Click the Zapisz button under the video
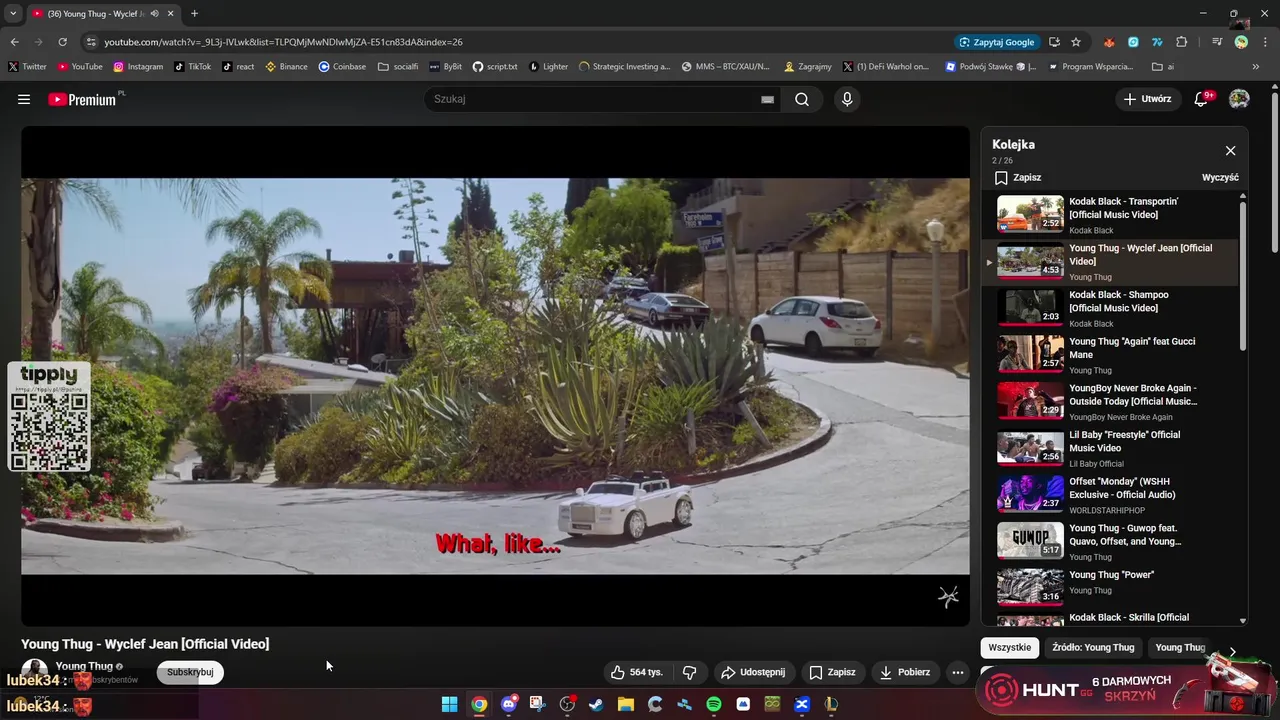This screenshot has height=720, width=1280. (x=832, y=672)
